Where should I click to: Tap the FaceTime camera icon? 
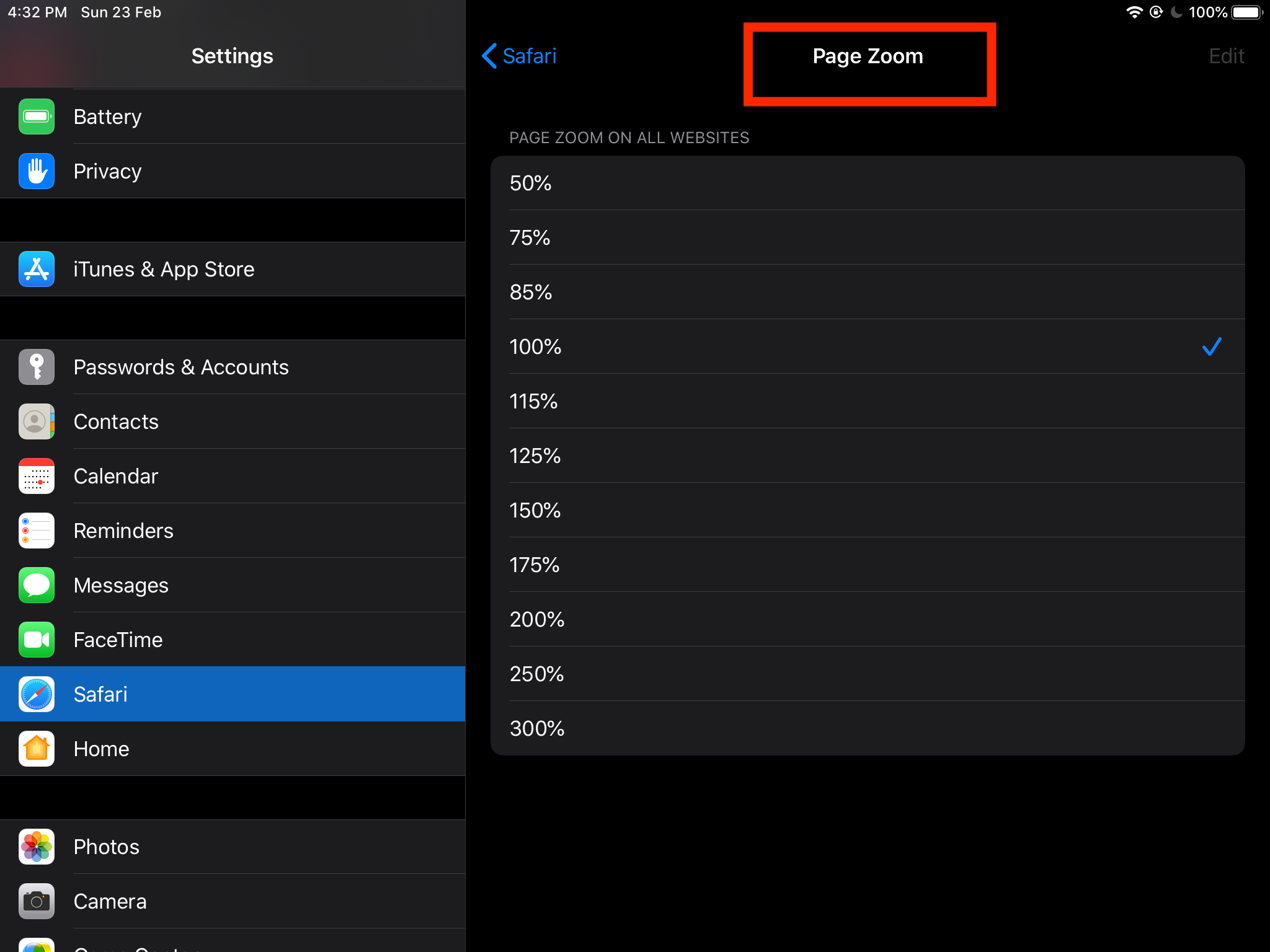37,640
